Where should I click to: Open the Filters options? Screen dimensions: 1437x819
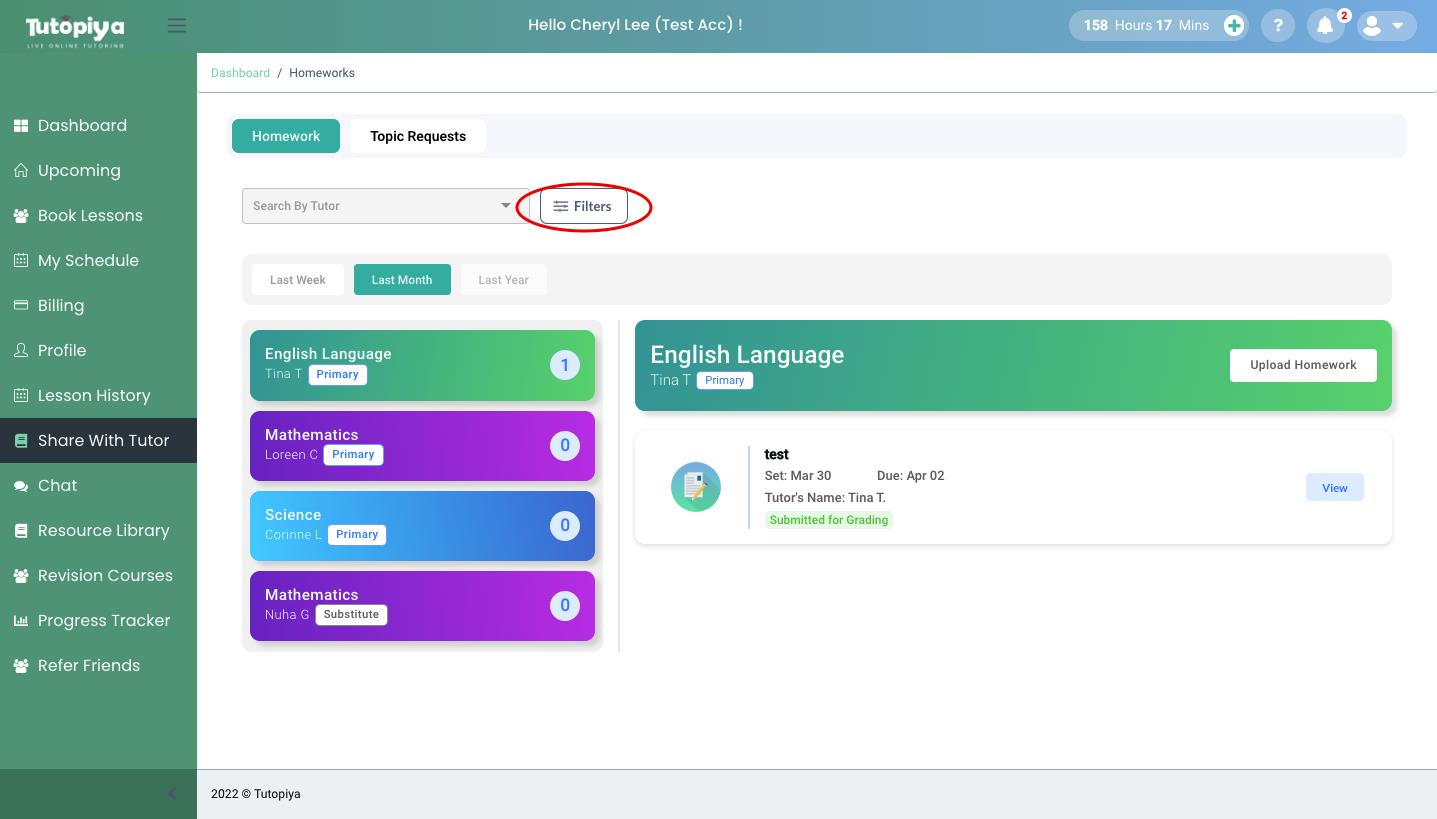click(x=584, y=206)
